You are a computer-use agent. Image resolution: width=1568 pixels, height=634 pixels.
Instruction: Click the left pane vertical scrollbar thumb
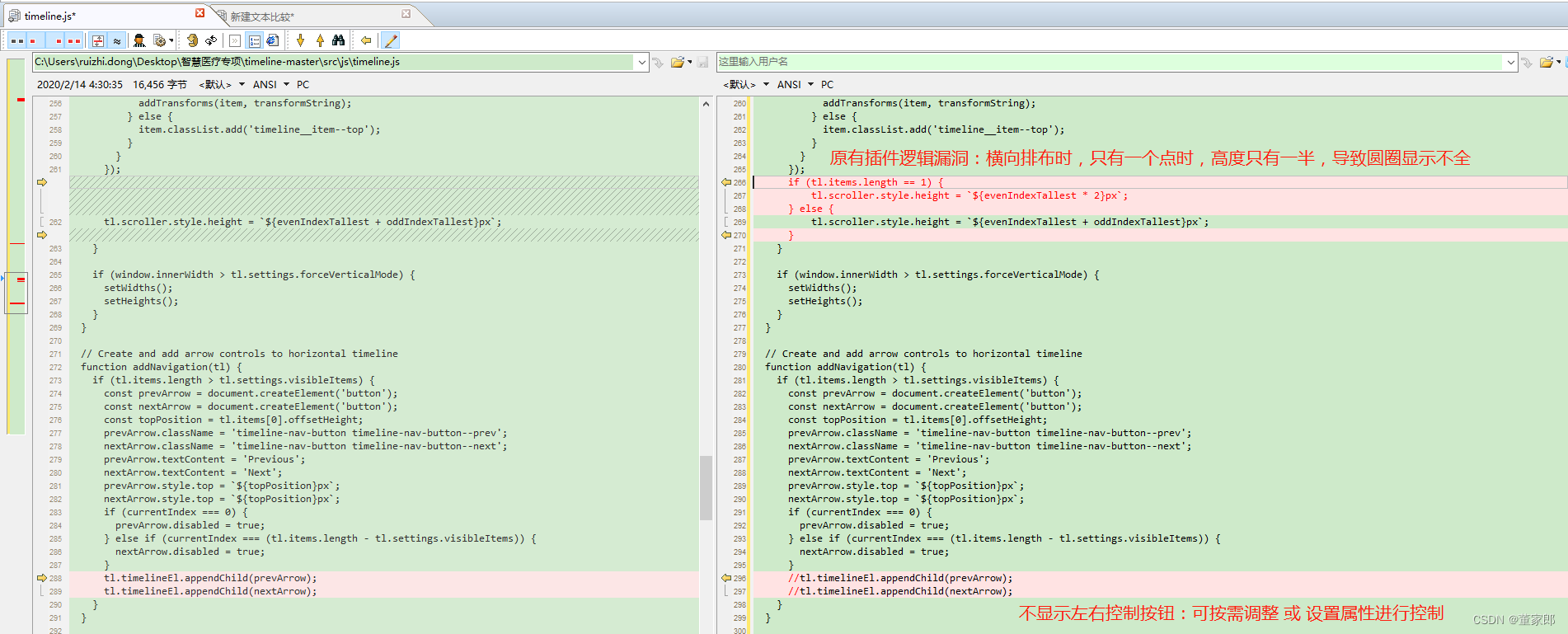pyautogui.click(x=706, y=487)
